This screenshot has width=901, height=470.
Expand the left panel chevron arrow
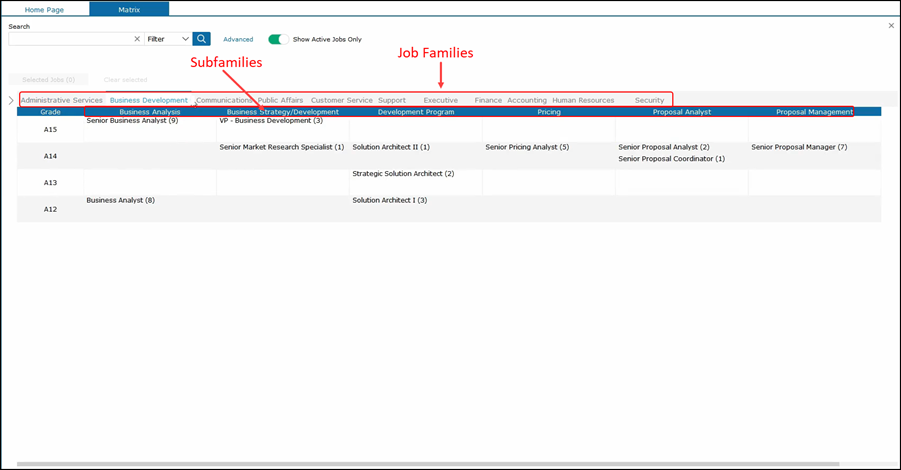click(11, 100)
